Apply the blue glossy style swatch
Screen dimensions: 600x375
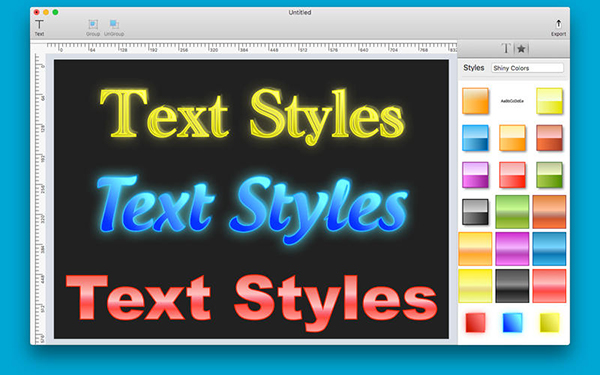pyautogui.click(x=475, y=138)
